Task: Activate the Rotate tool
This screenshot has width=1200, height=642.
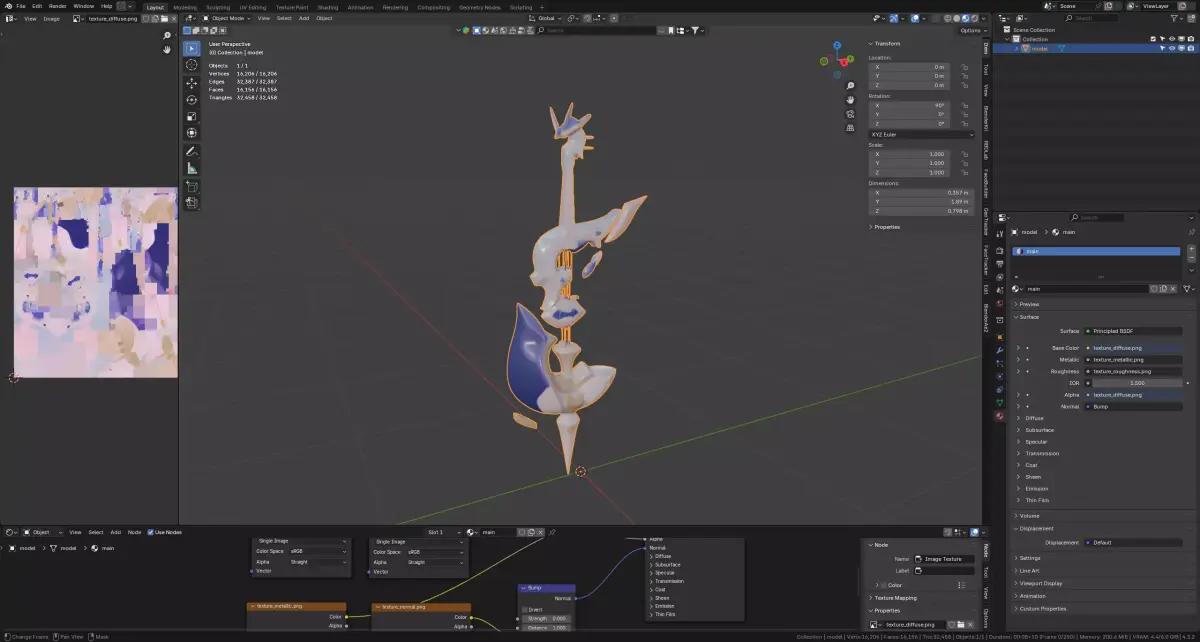Action: 192,100
